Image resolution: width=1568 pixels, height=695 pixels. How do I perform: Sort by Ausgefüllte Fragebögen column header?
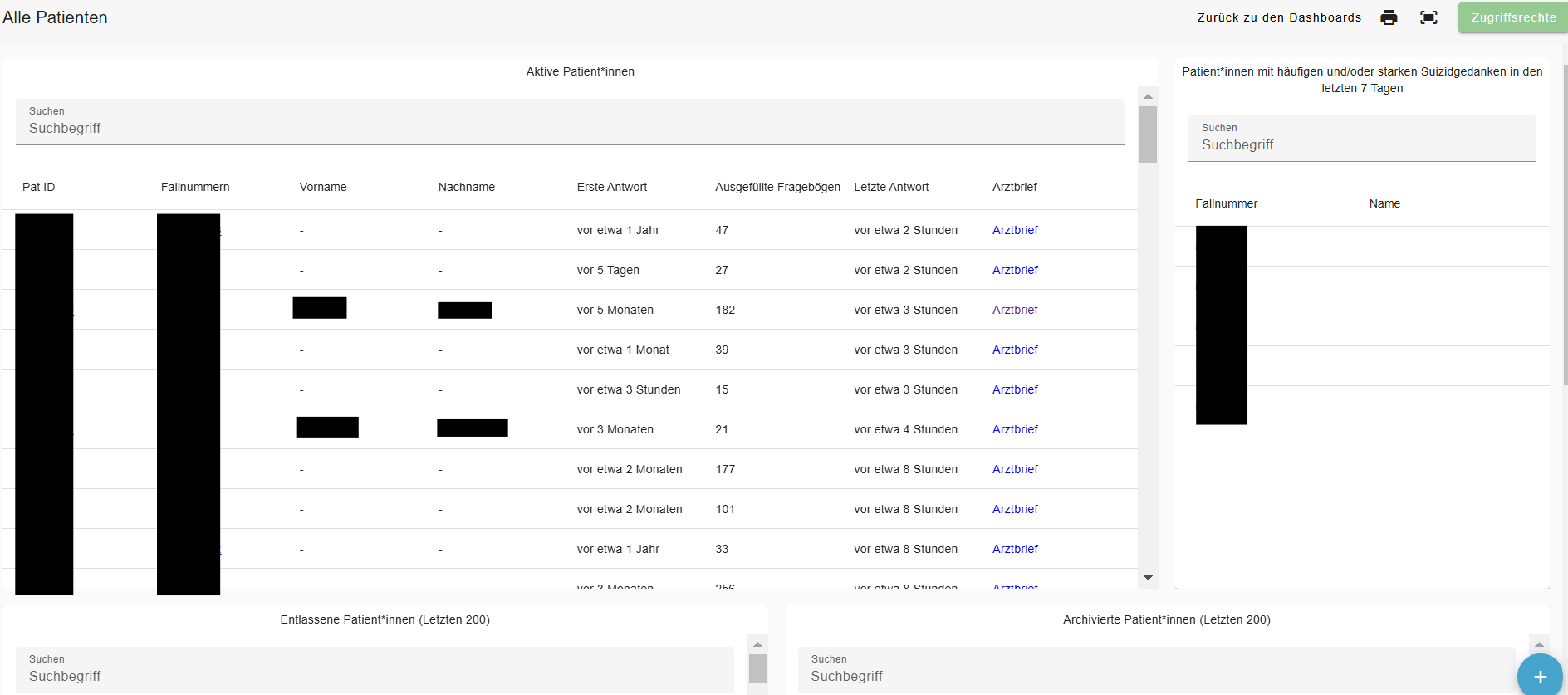coord(777,187)
